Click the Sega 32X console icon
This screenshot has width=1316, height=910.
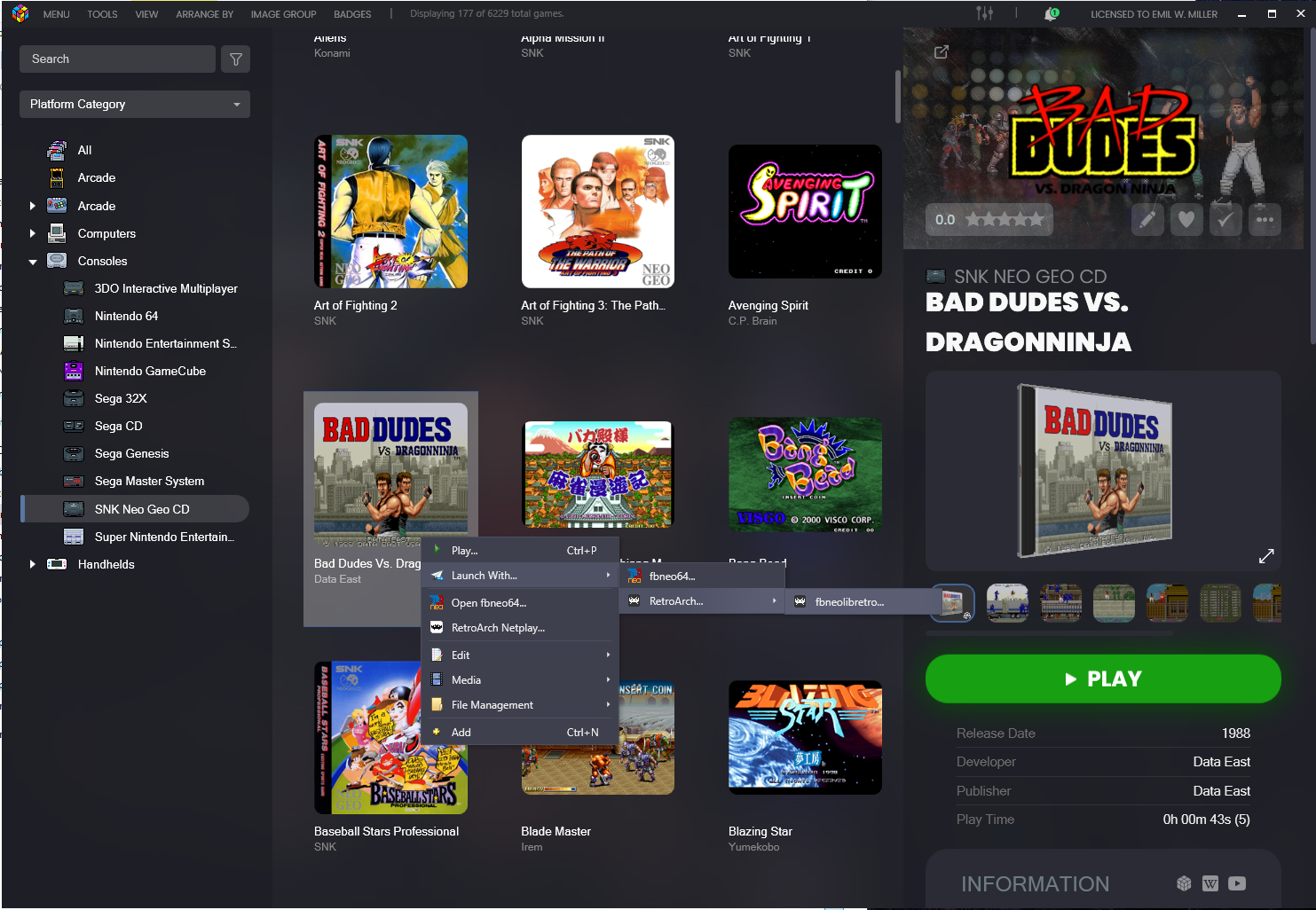coord(74,398)
